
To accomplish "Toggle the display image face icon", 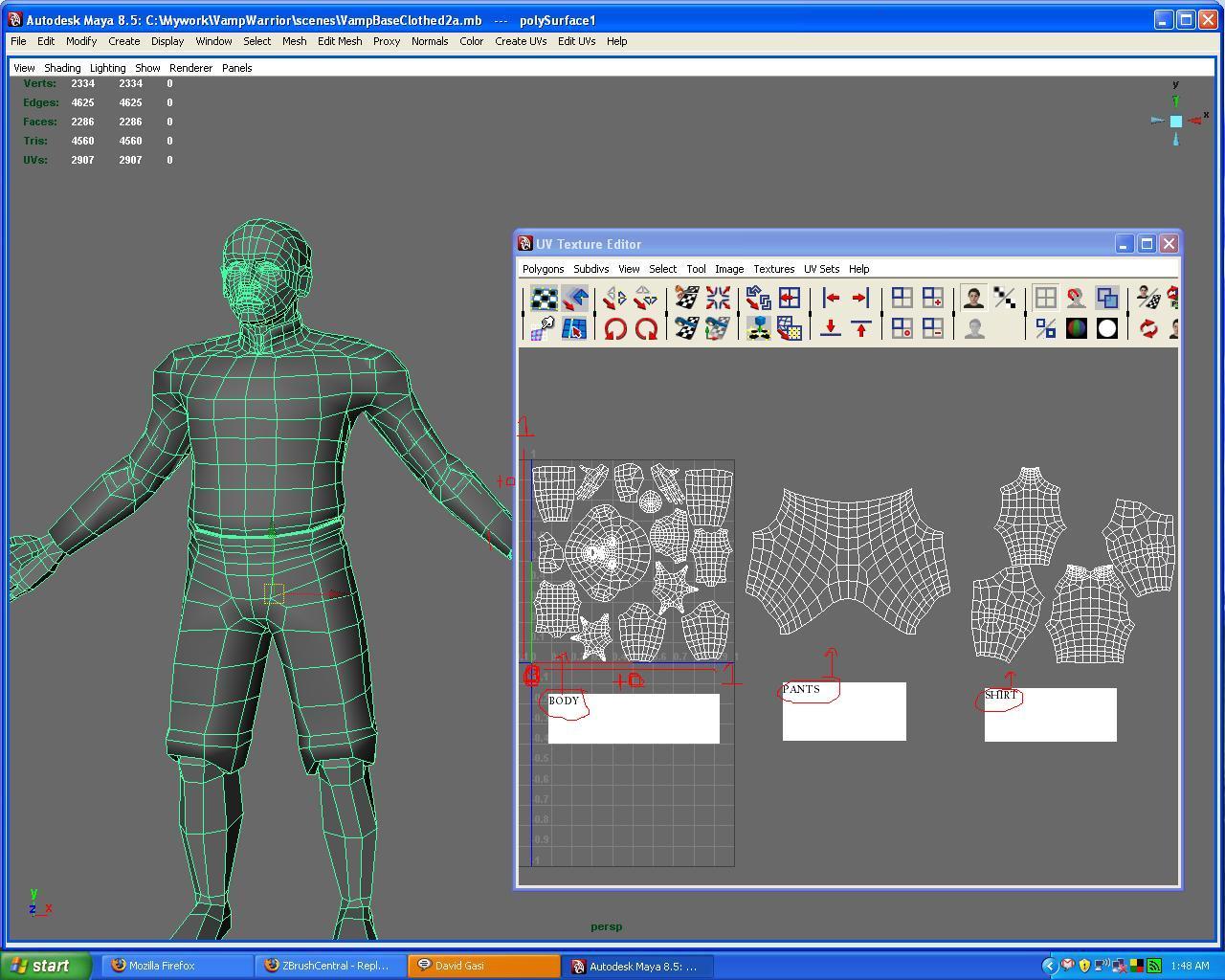I will pyautogui.click(x=974, y=299).
